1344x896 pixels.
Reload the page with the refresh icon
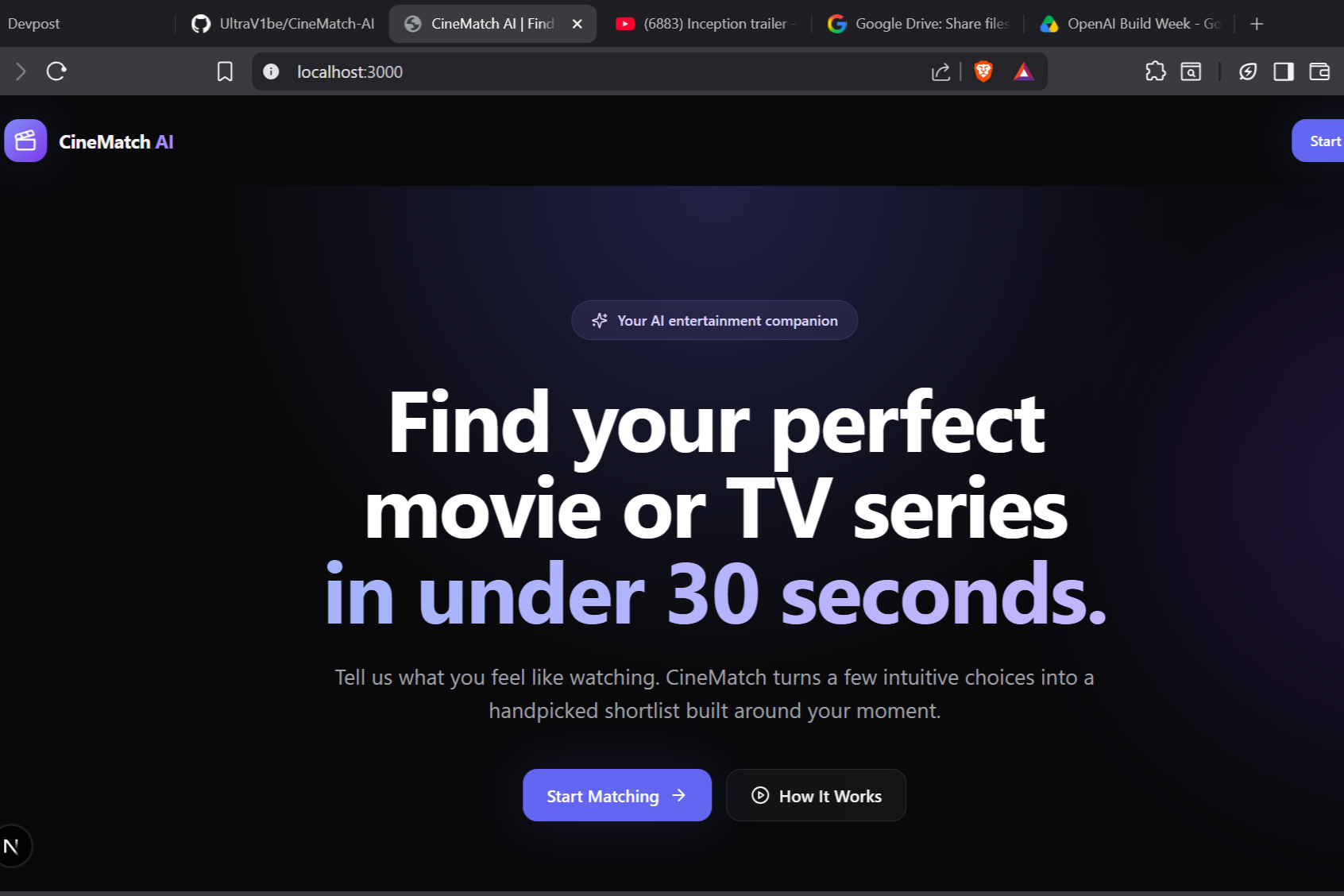[56, 71]
